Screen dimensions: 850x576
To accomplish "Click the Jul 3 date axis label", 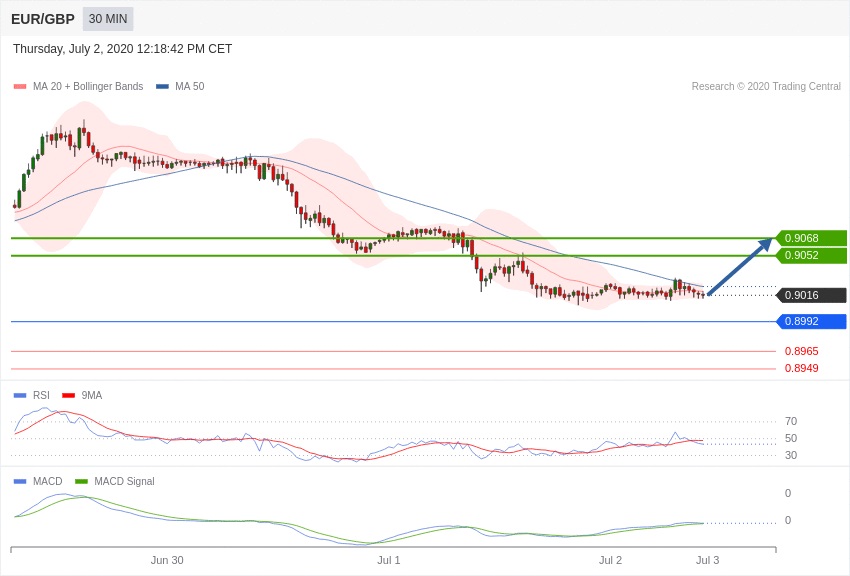I will pyautogui.click(x=707, y=560).
